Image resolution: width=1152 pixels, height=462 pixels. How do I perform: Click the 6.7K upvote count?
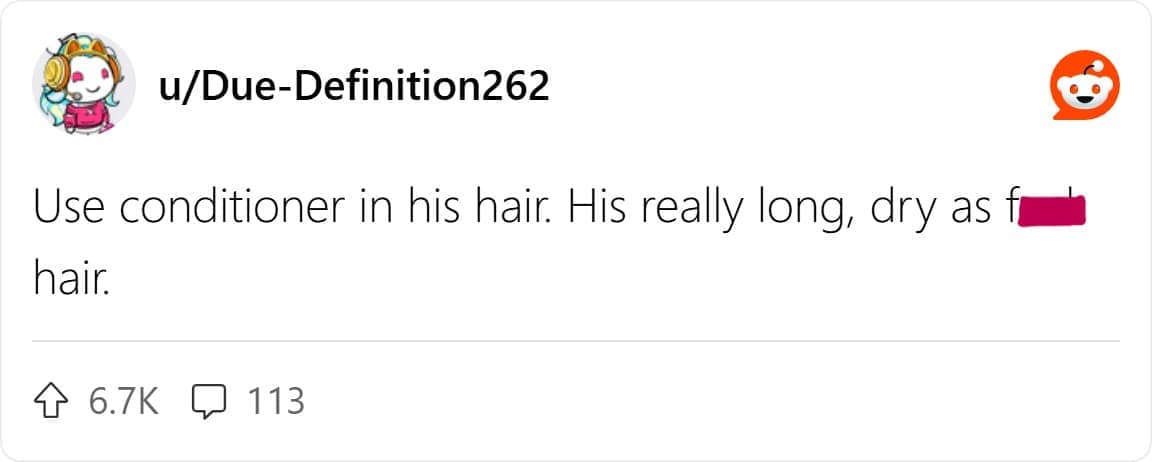coord(124,401)
